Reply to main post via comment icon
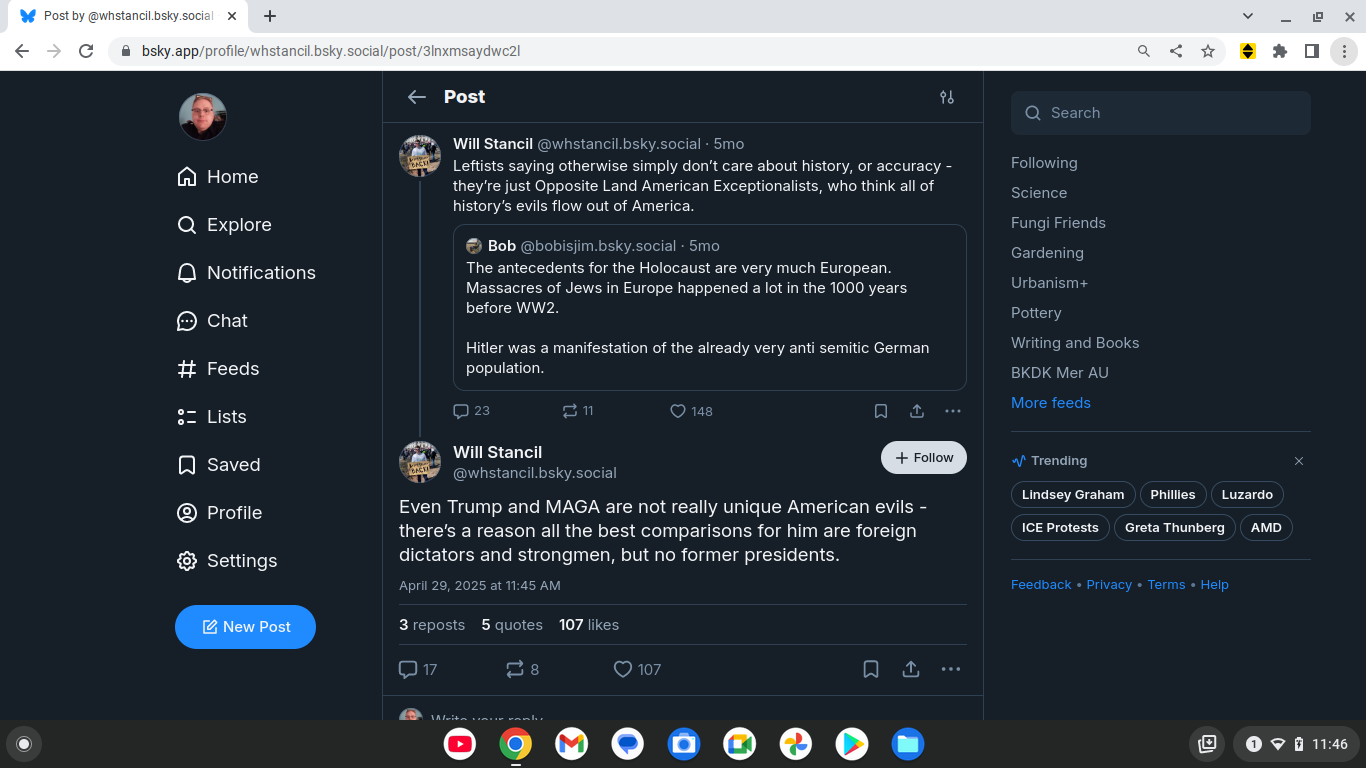Image resolution: width=1366 pixels, height=768 pixels. [x=408, y=669]
